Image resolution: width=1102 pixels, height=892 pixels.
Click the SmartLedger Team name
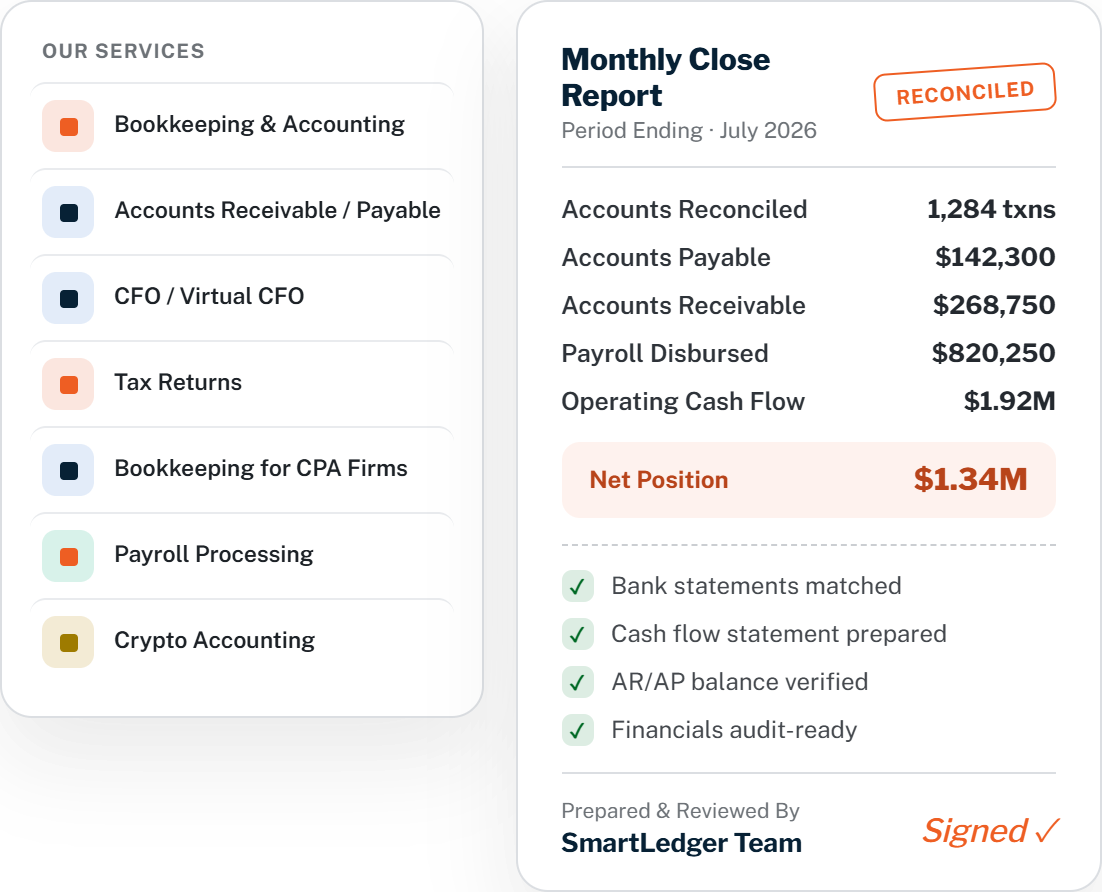(682, 843)
